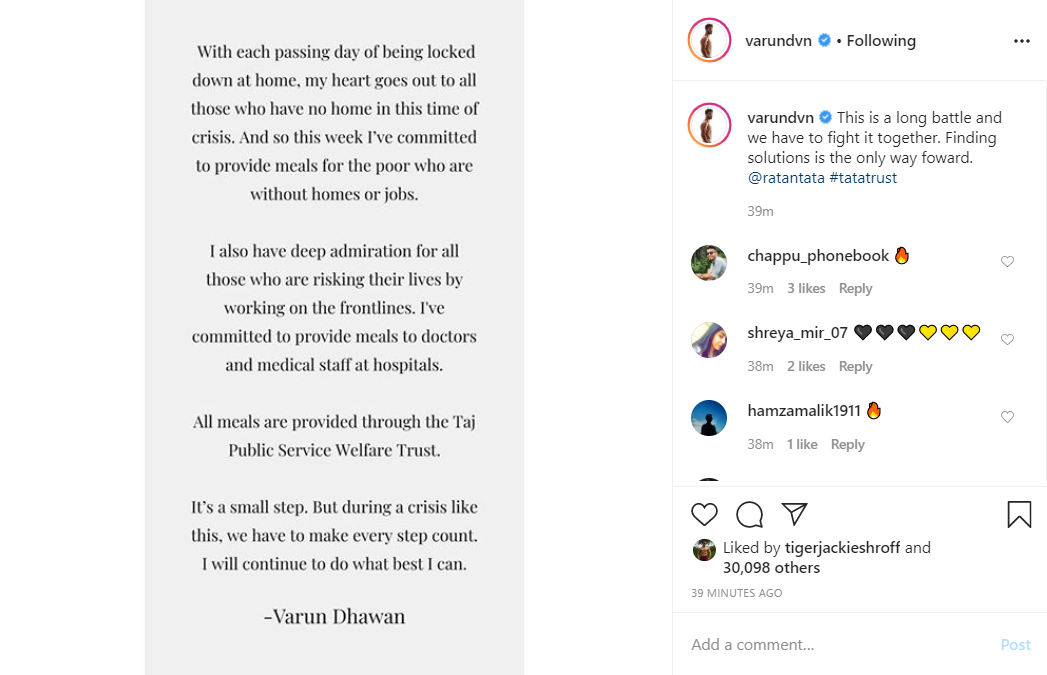View 3 likes on chappu_phonebook's comment
The image size is (1047, 675).
pos(806,289)
